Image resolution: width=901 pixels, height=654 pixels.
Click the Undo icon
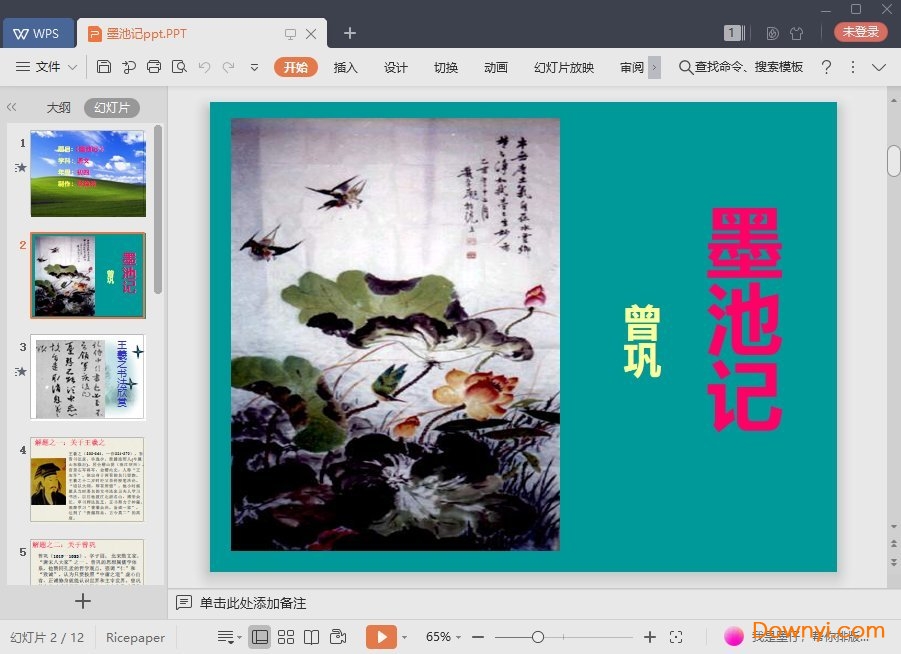[206, 66]
